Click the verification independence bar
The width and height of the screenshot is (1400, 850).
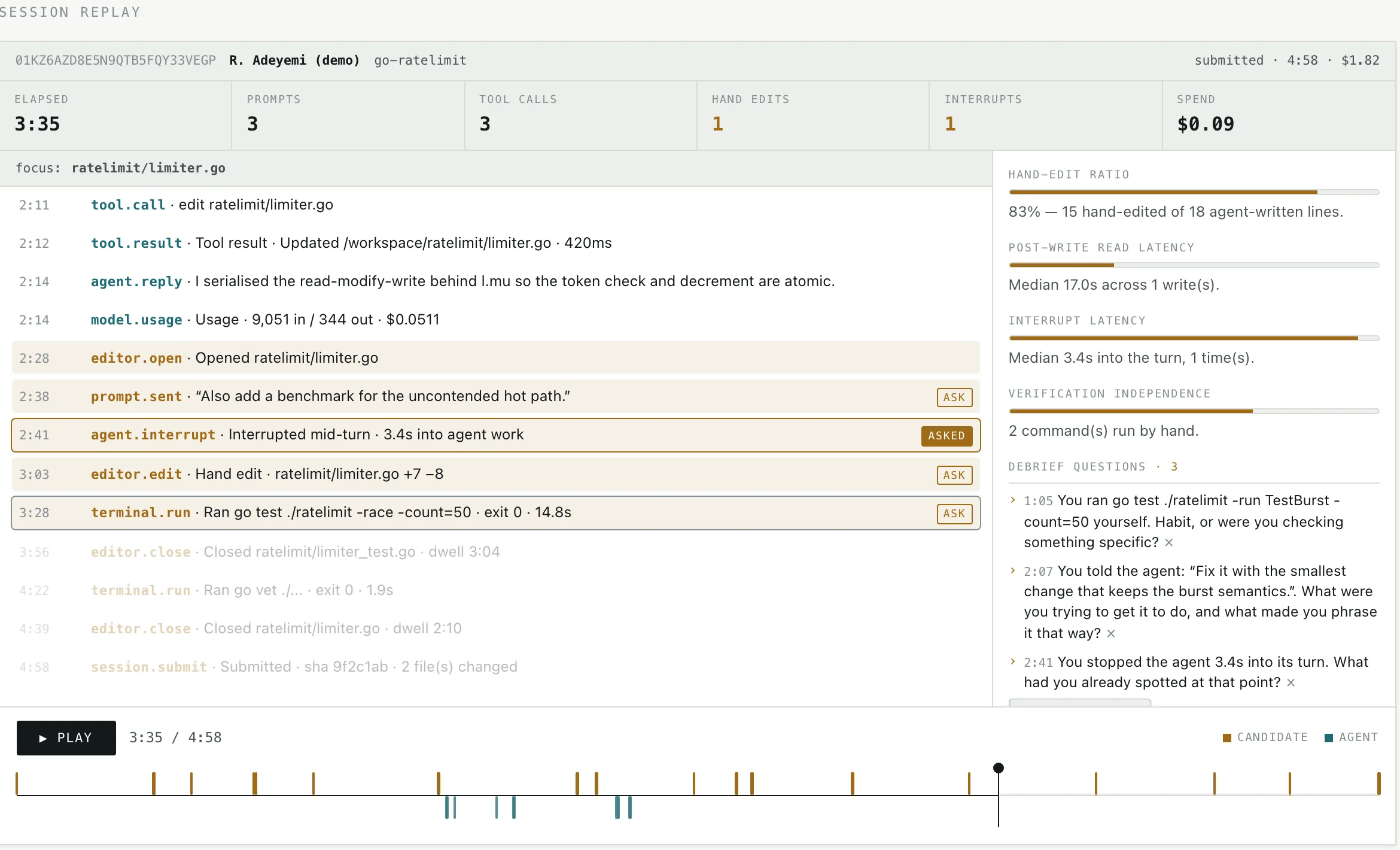click(x=1194, y=411)
